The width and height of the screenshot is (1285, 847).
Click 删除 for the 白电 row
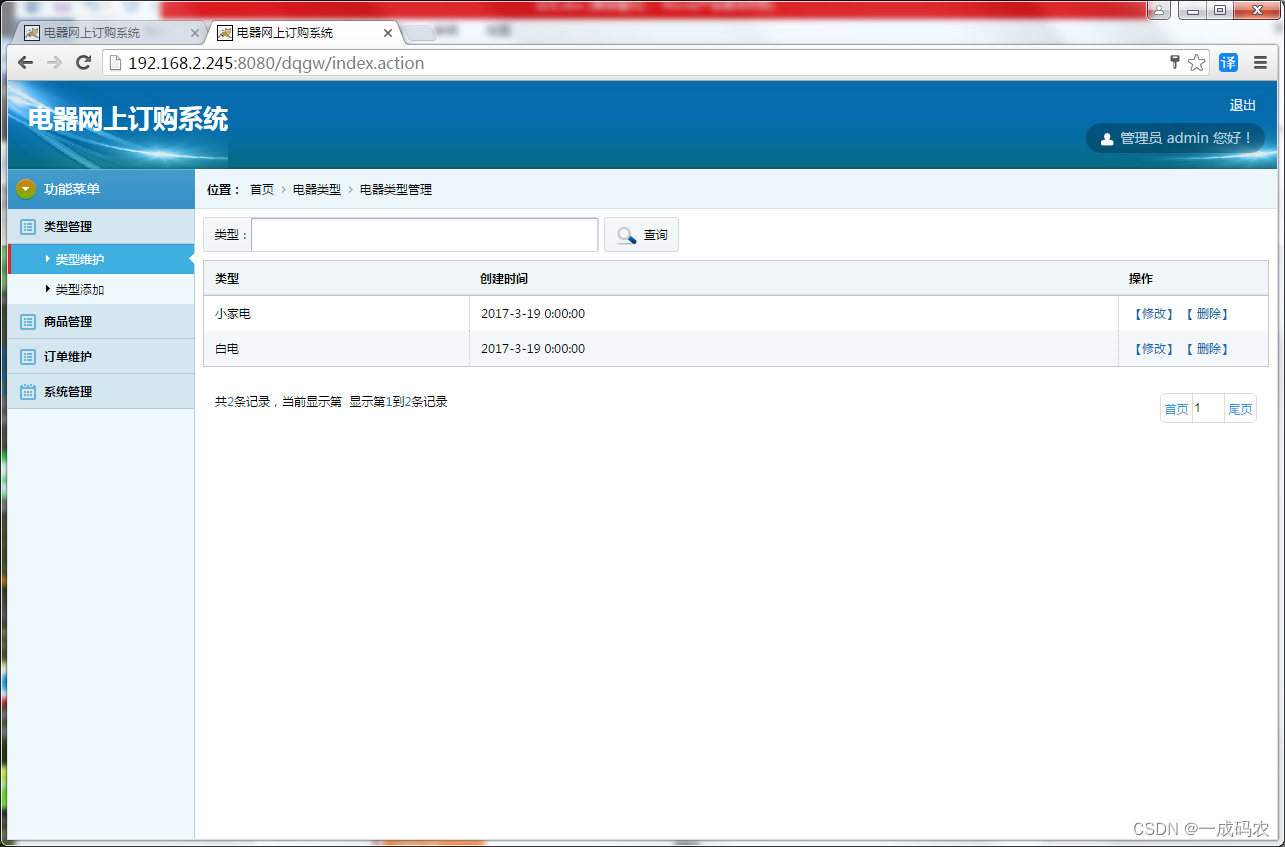tap(1209, 349)
